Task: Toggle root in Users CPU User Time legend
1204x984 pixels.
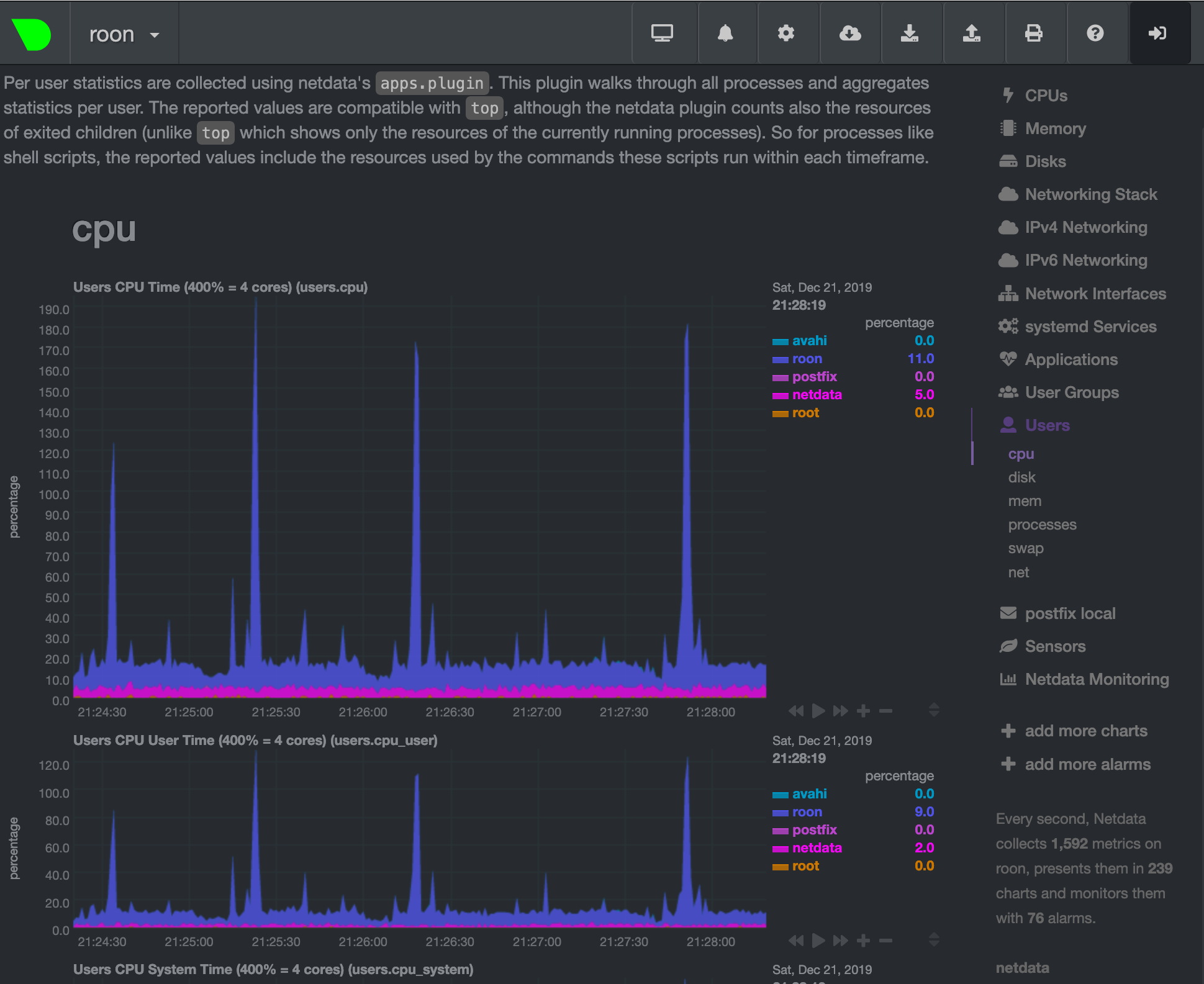Action: (805, 865)
